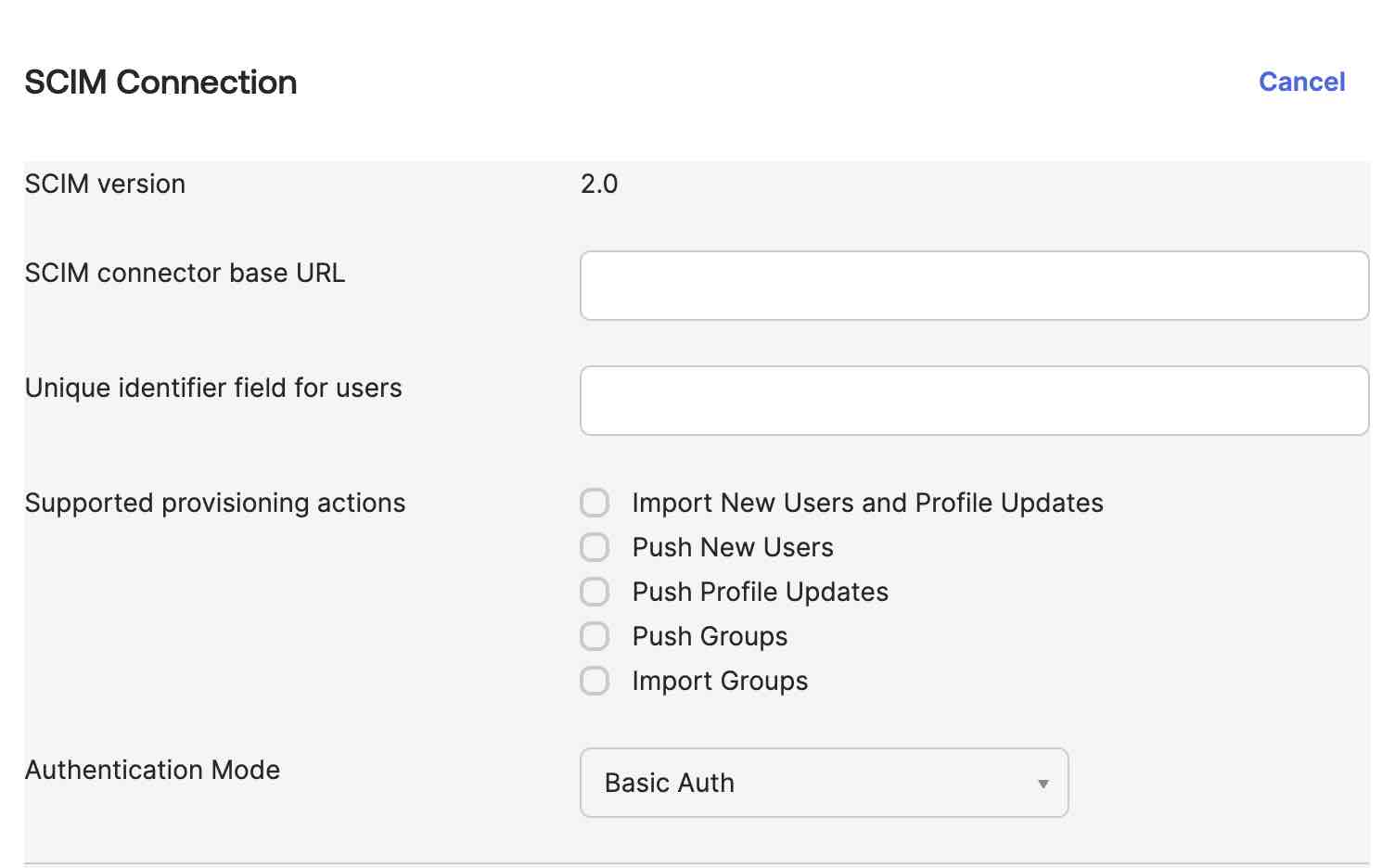The image size is (1395, 868).
Task: Select the Import Groups provisioning action
Action: click(595, 680)
